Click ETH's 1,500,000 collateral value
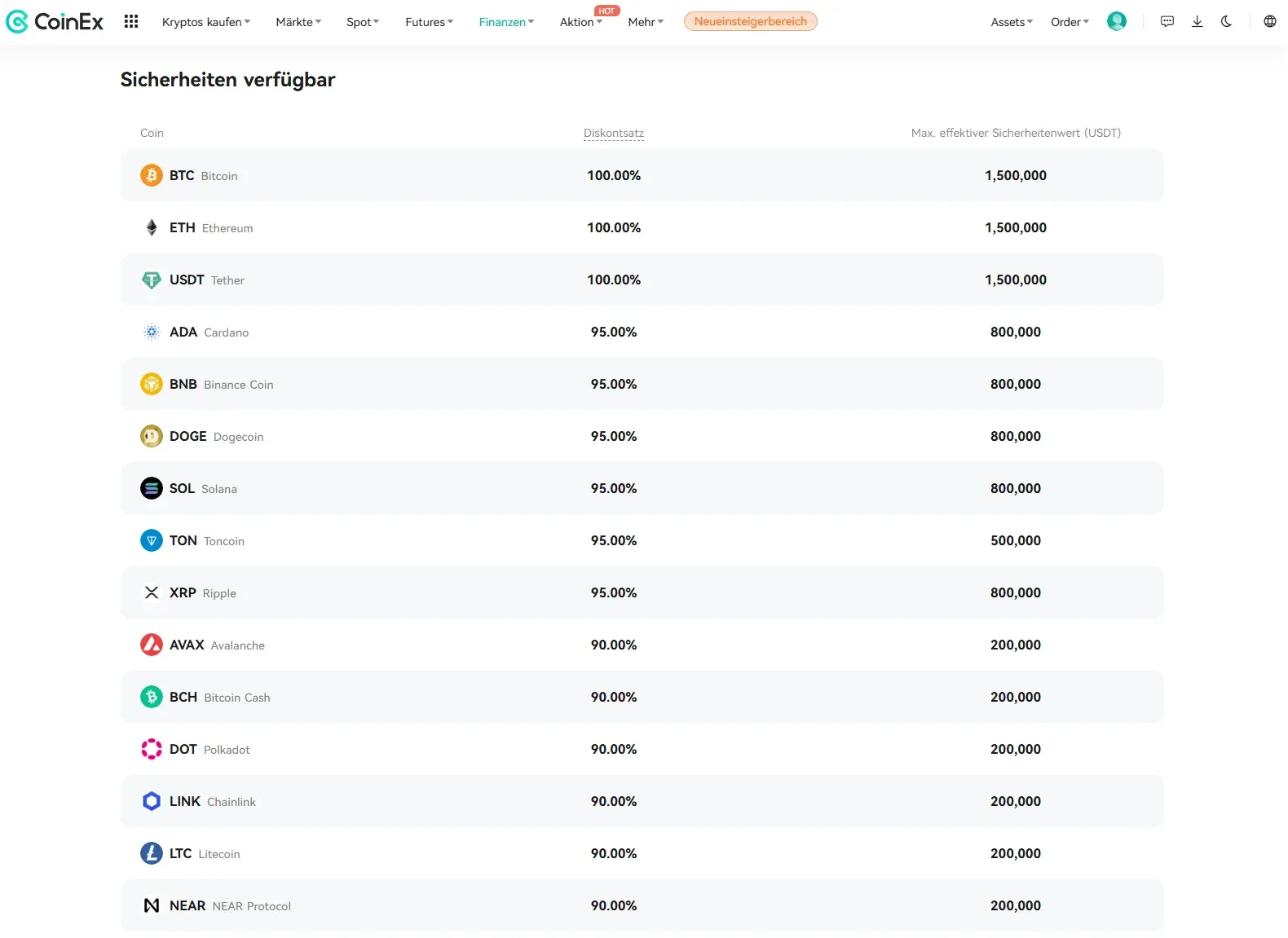1288x938 pixels. pos(1016,227)
